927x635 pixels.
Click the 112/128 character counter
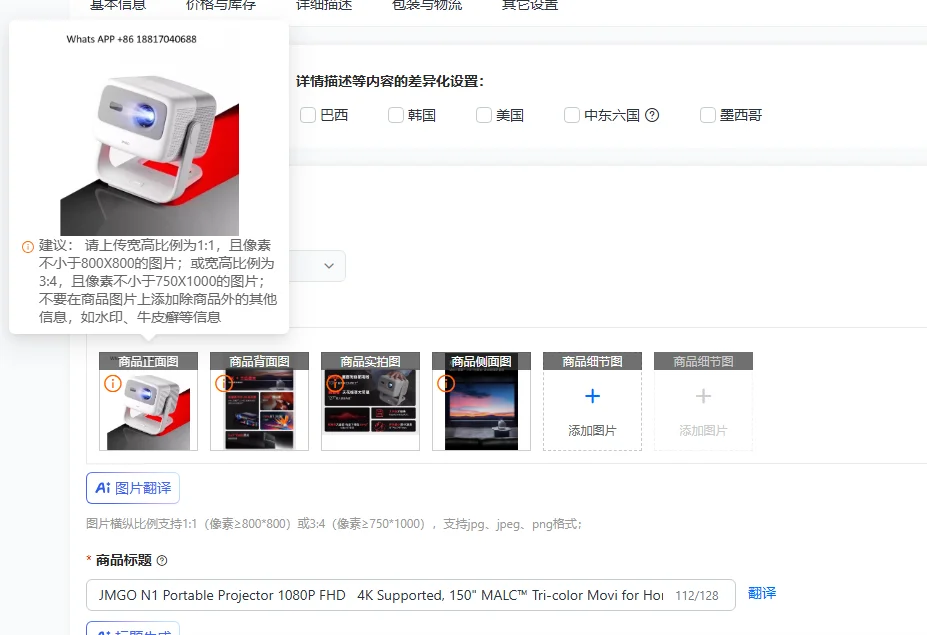coord(697,595)
